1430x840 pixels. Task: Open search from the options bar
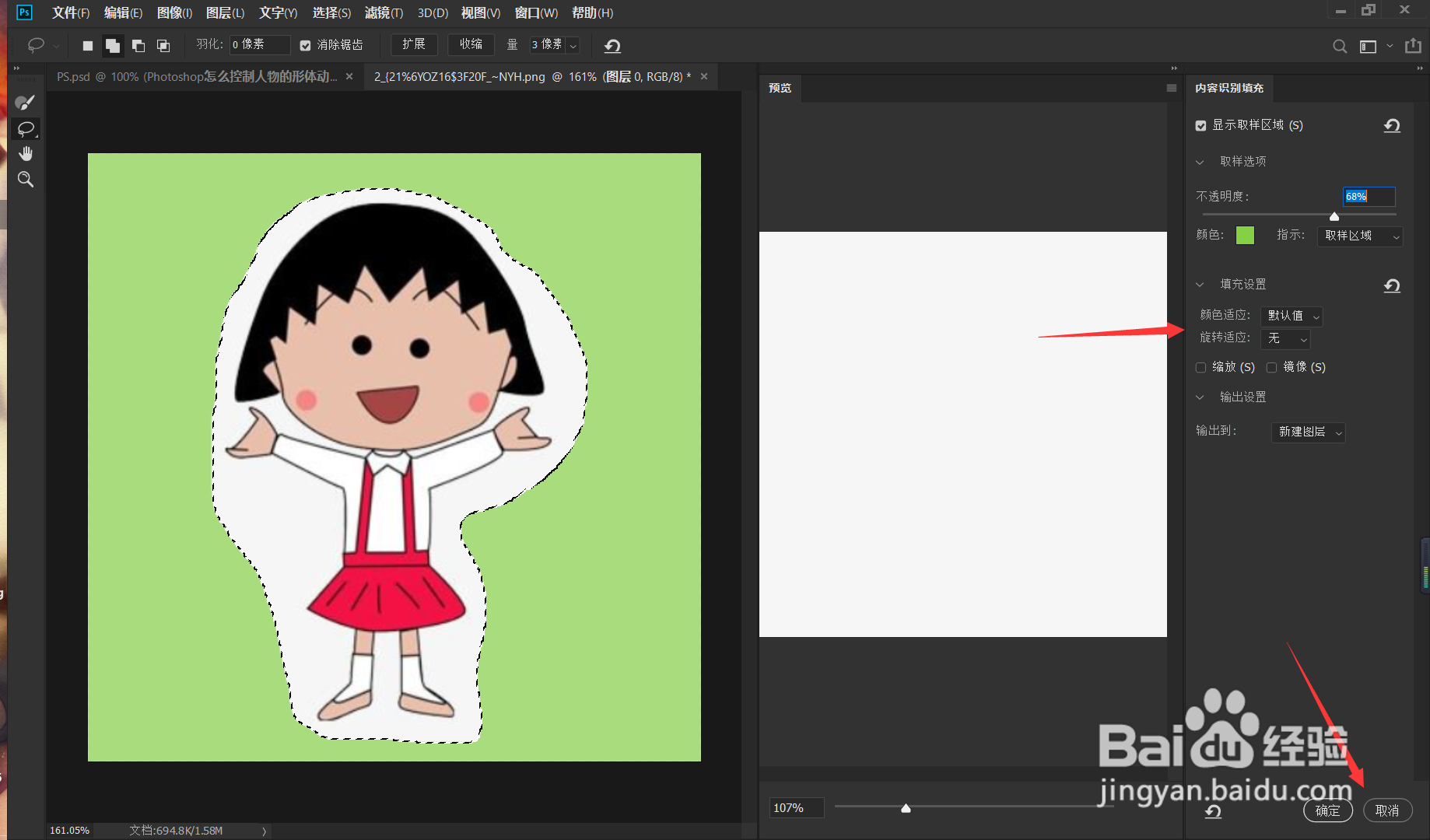tap(1340, 47)
